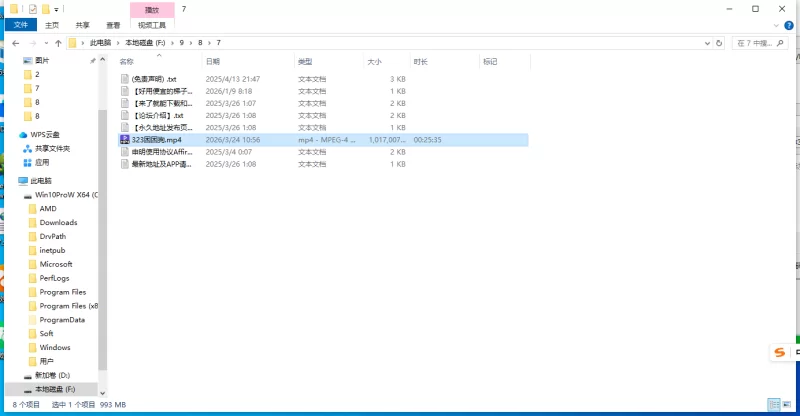Select the Downloads folder in navigation tree

point(58,222)
